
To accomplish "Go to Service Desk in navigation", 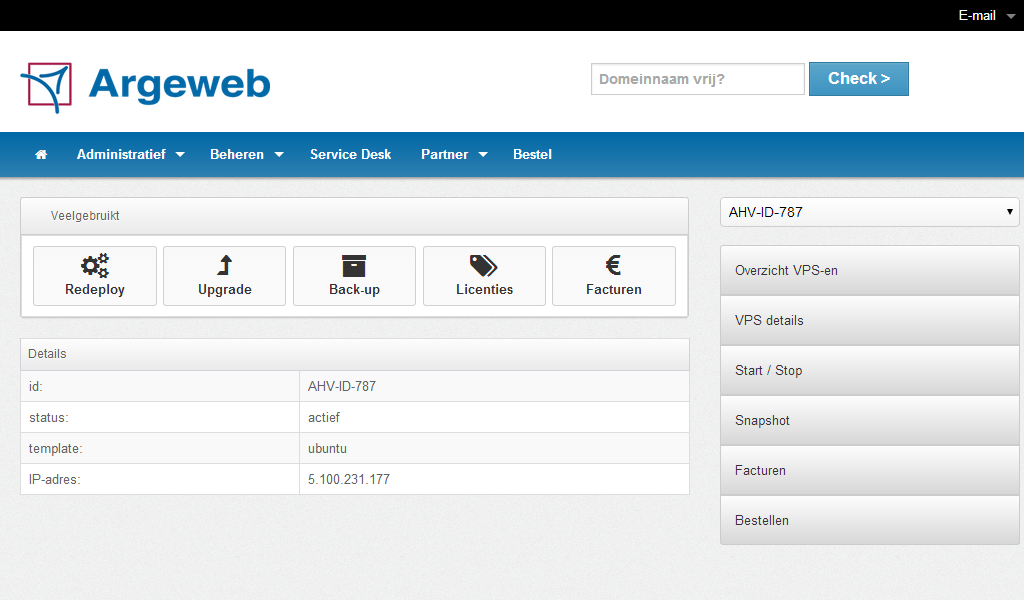I will pyautogui.click(x=350, y=155).
